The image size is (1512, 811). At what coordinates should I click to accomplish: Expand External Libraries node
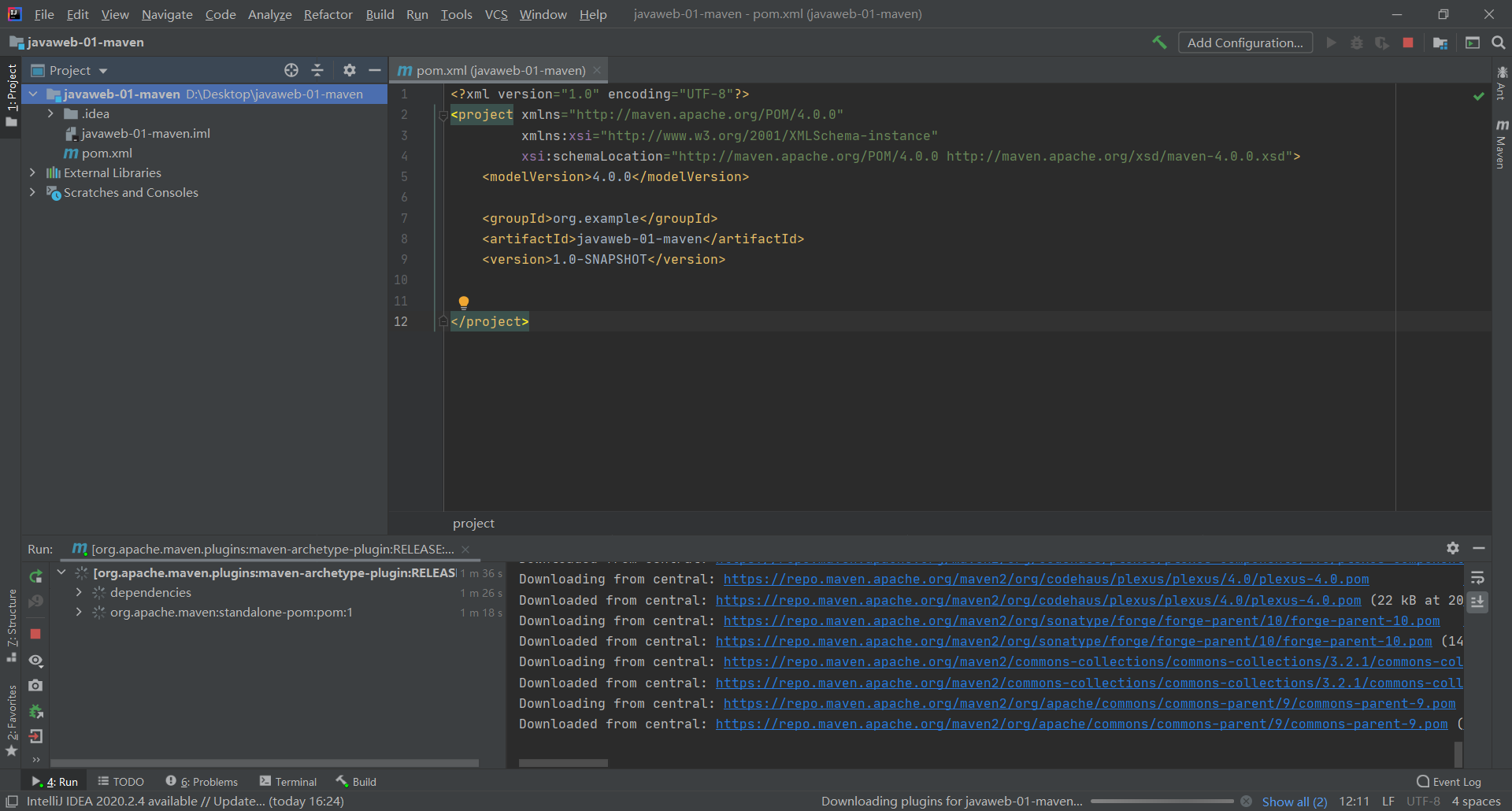point(32,172)
